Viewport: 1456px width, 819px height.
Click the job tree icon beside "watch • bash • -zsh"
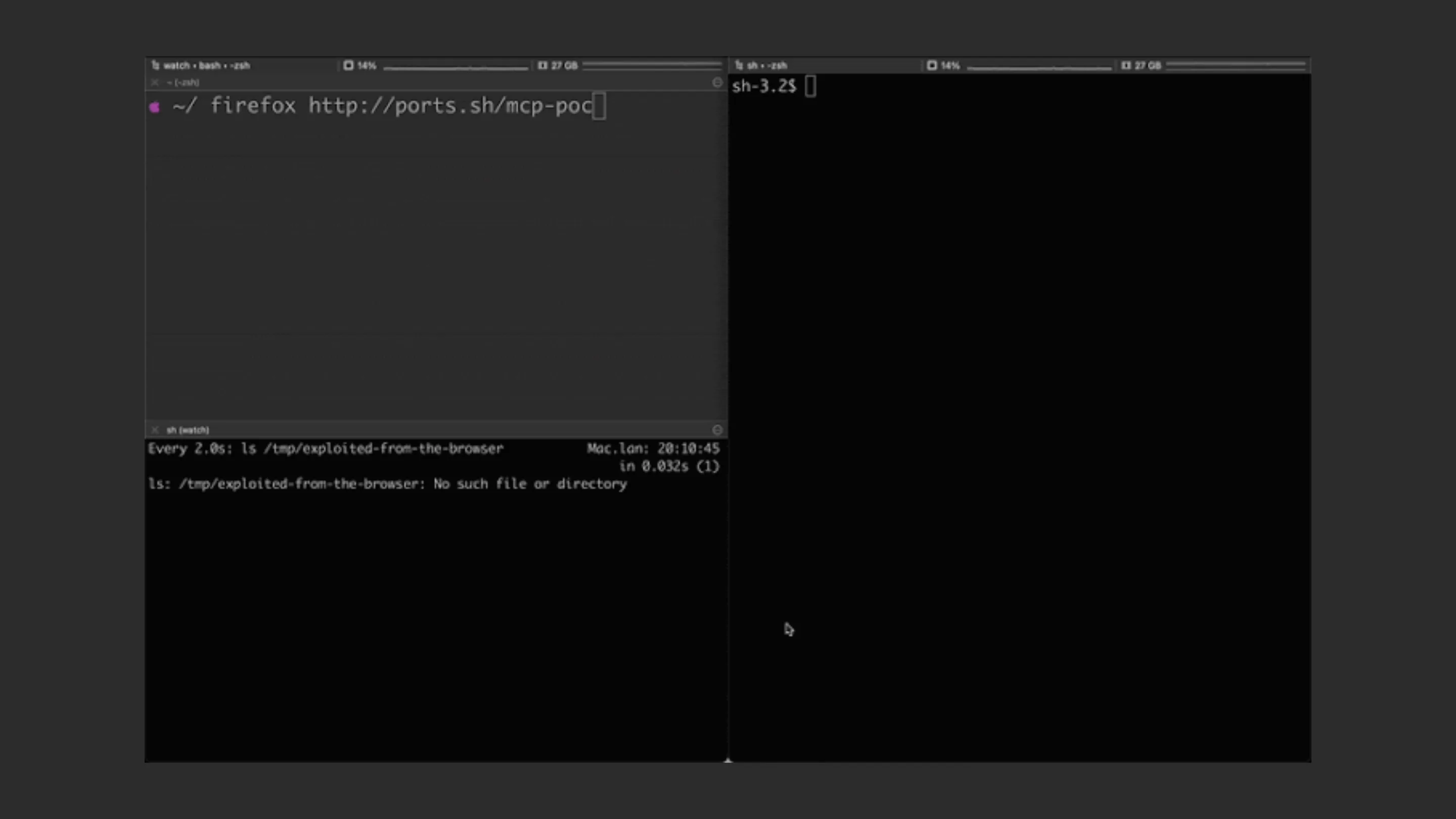[155, 66]
